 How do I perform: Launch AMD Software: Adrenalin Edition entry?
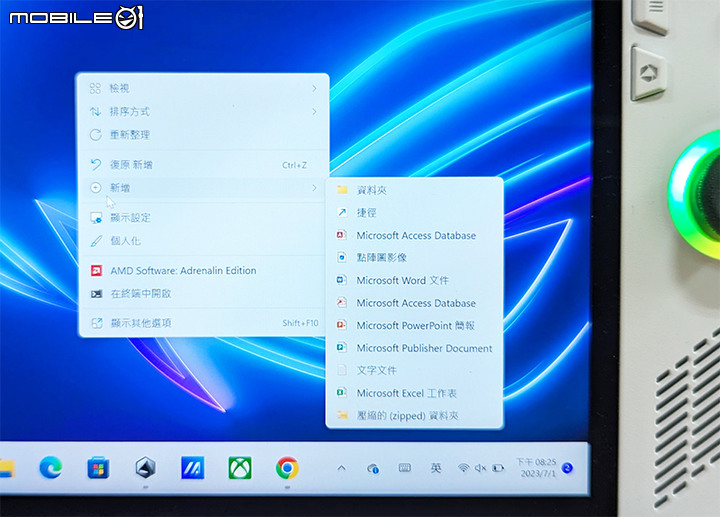tap(203, 271)
